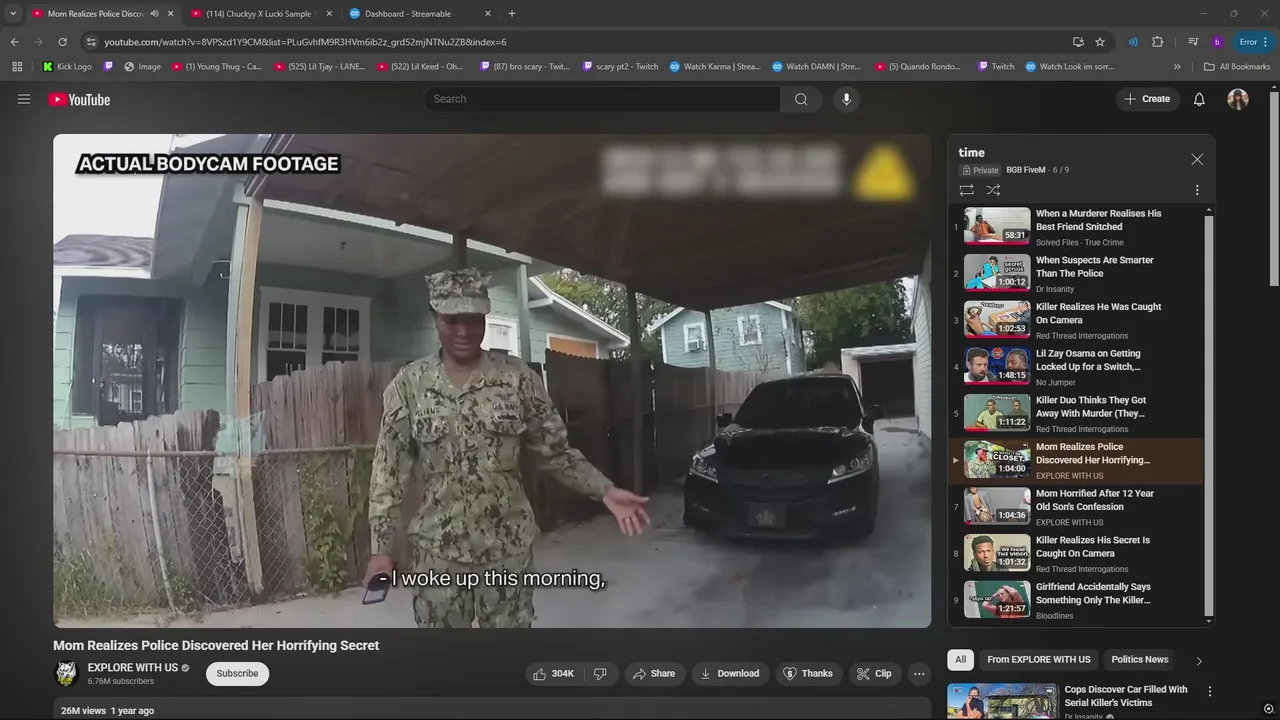The height and width of the screenshot is (720, 1280).
Task: Send Thanks to the creator
Action: pos(807,674)
